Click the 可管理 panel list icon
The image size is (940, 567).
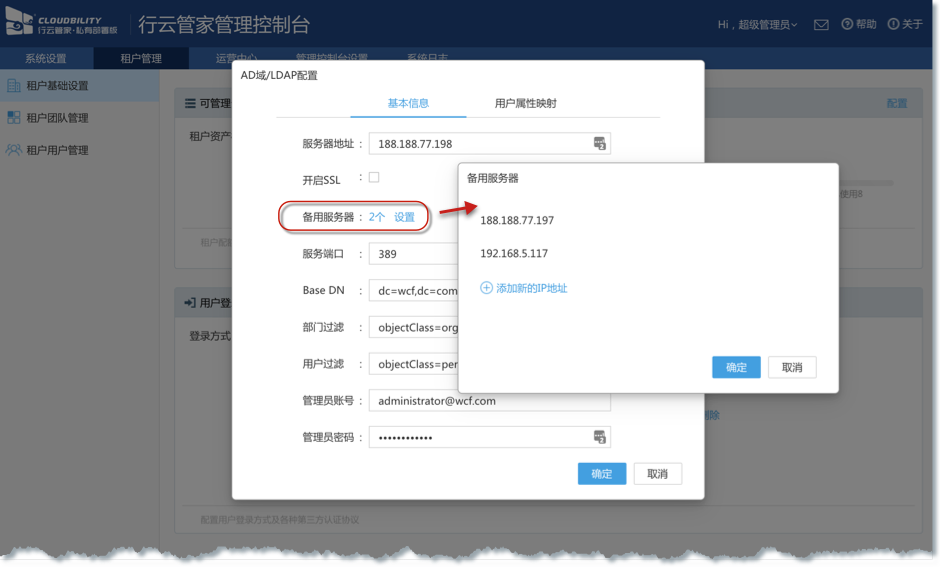[190, 104]
